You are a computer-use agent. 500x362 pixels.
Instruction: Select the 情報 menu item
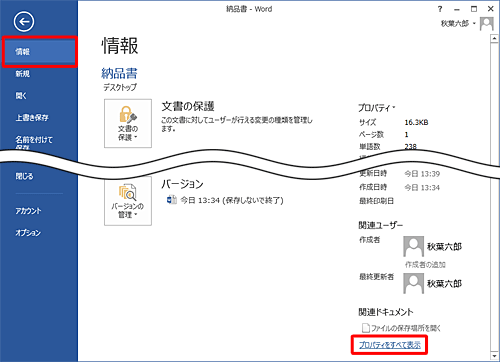point(40,52)
